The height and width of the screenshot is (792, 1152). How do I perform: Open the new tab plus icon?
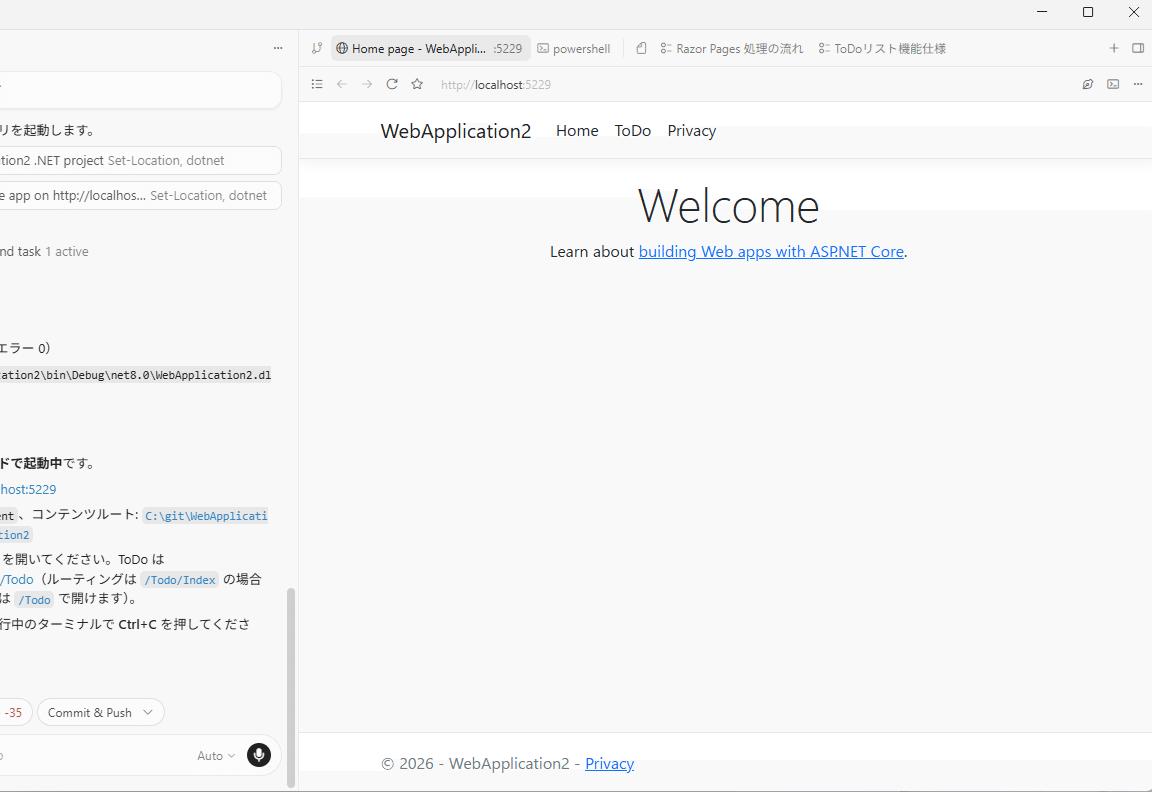(1114, 48)
